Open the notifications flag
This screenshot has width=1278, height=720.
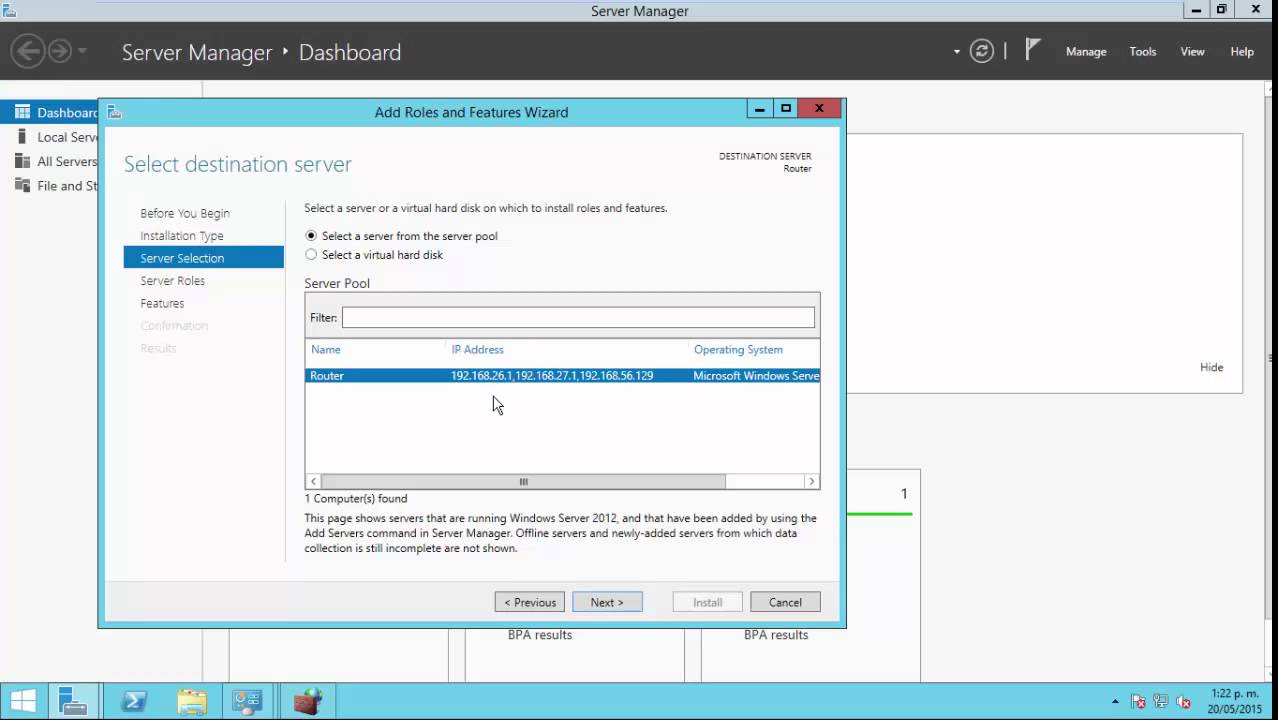click(x=1033, y=50)
